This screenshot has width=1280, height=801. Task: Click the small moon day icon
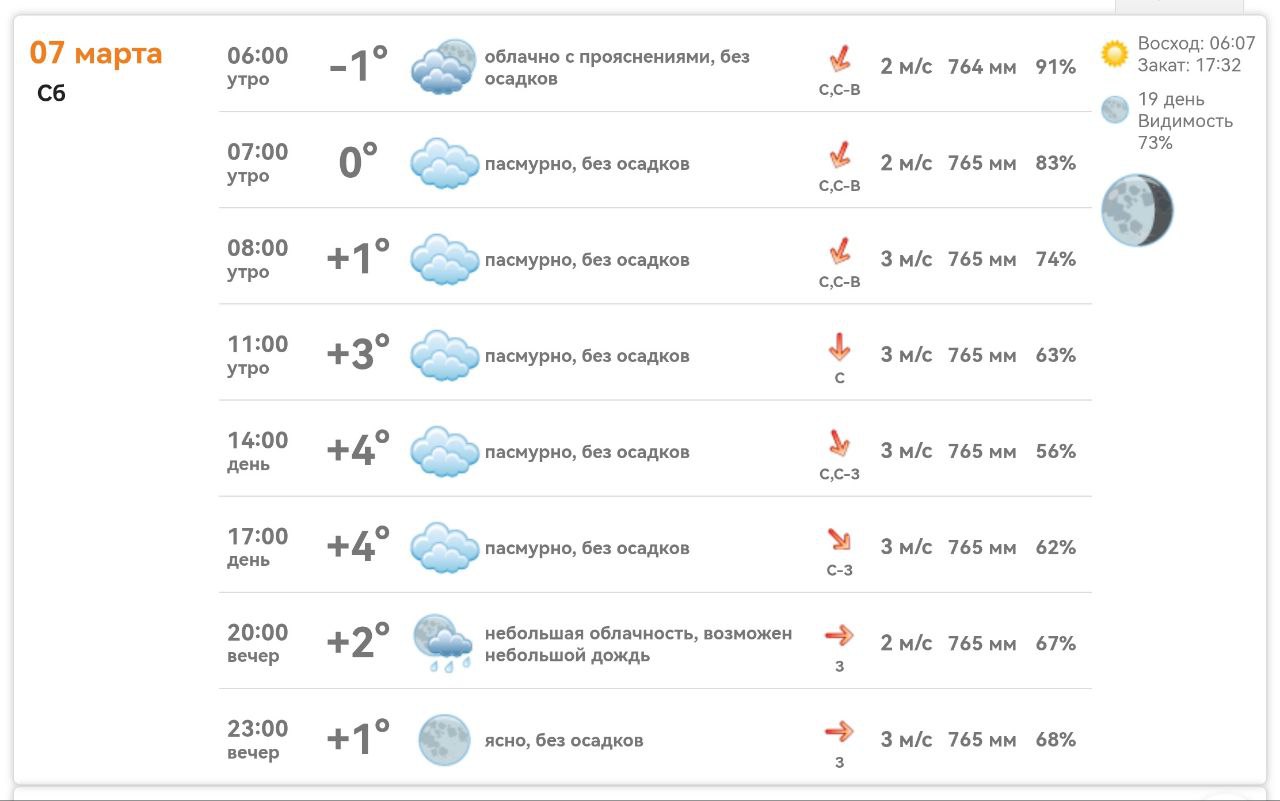tap(1115, 110)
